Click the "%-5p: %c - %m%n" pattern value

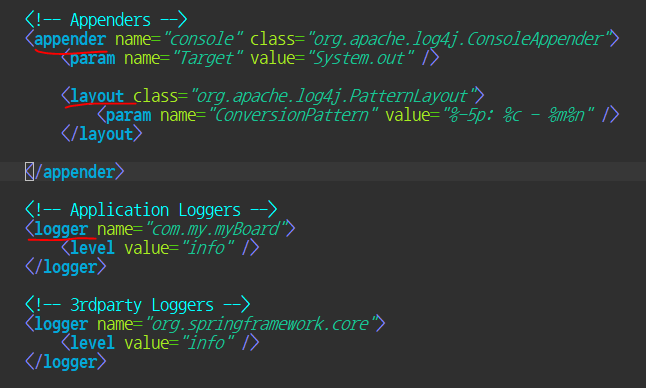(x=518, y=115)
